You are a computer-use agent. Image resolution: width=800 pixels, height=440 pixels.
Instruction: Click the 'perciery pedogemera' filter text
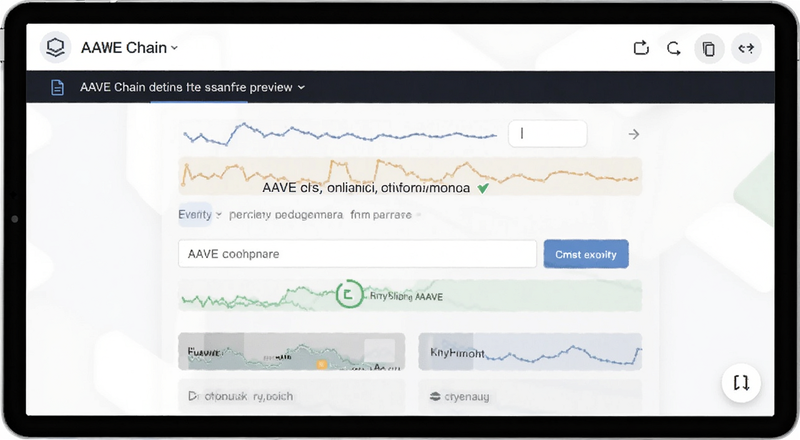tap(286, 215)
